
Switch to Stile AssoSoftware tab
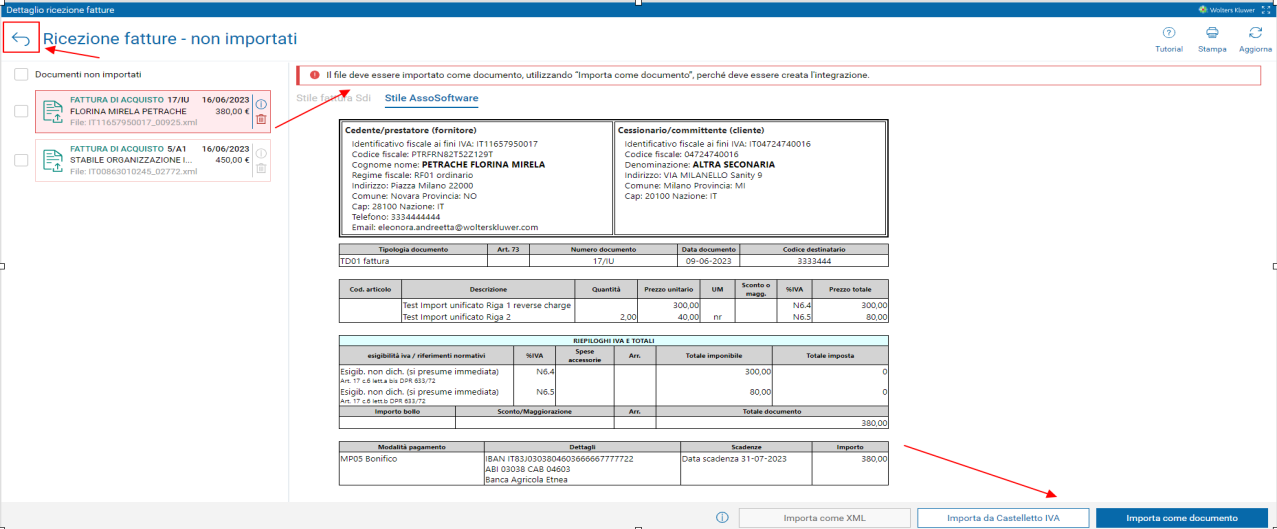pyautogui.click(x=431, y=98)
